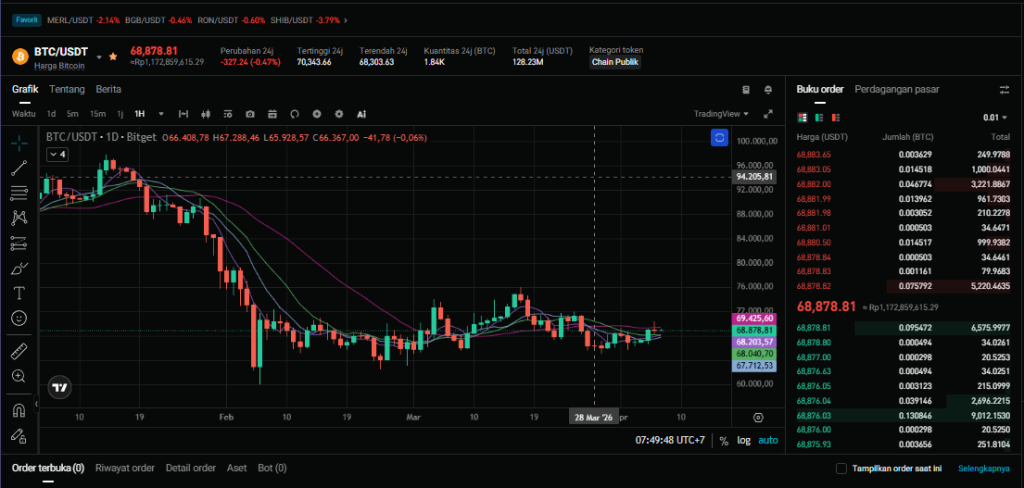Toggle the log scale option
The height and width of the screenshot is (488, 1024).
click(743, 440)
